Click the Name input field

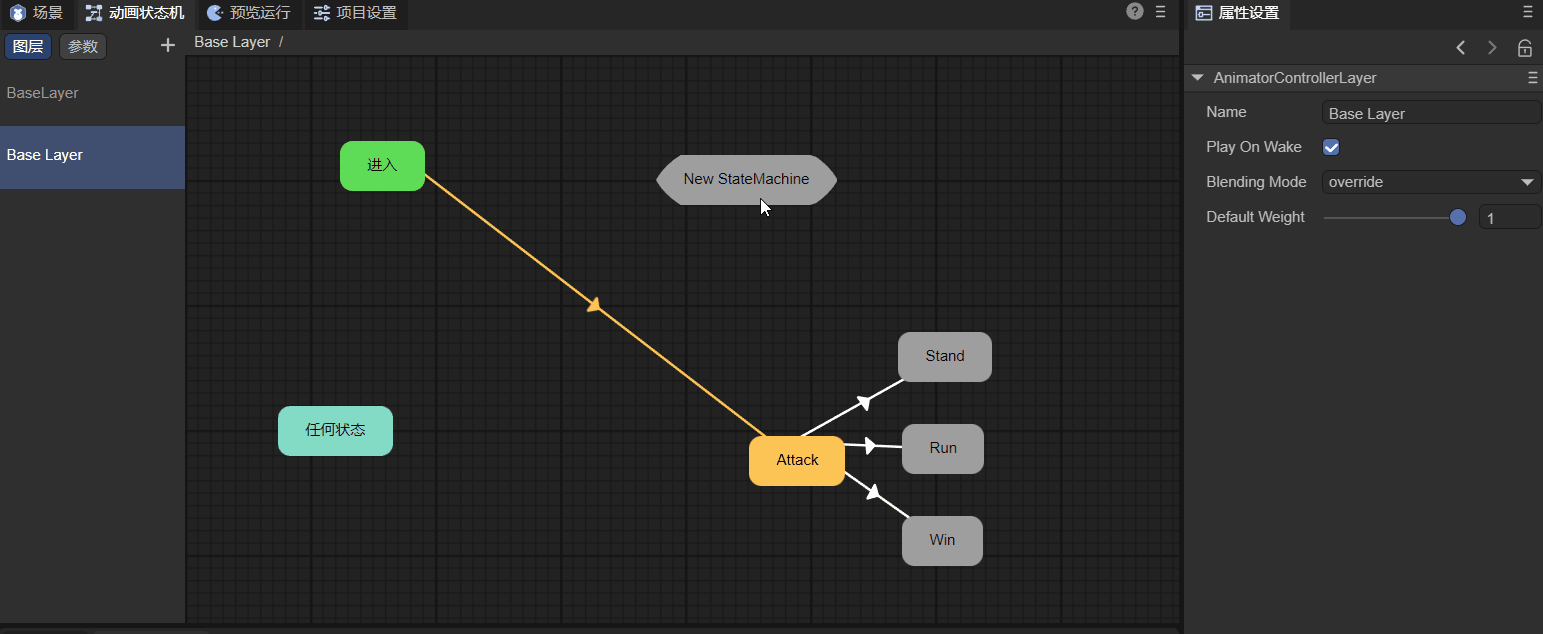(1431, 113)
